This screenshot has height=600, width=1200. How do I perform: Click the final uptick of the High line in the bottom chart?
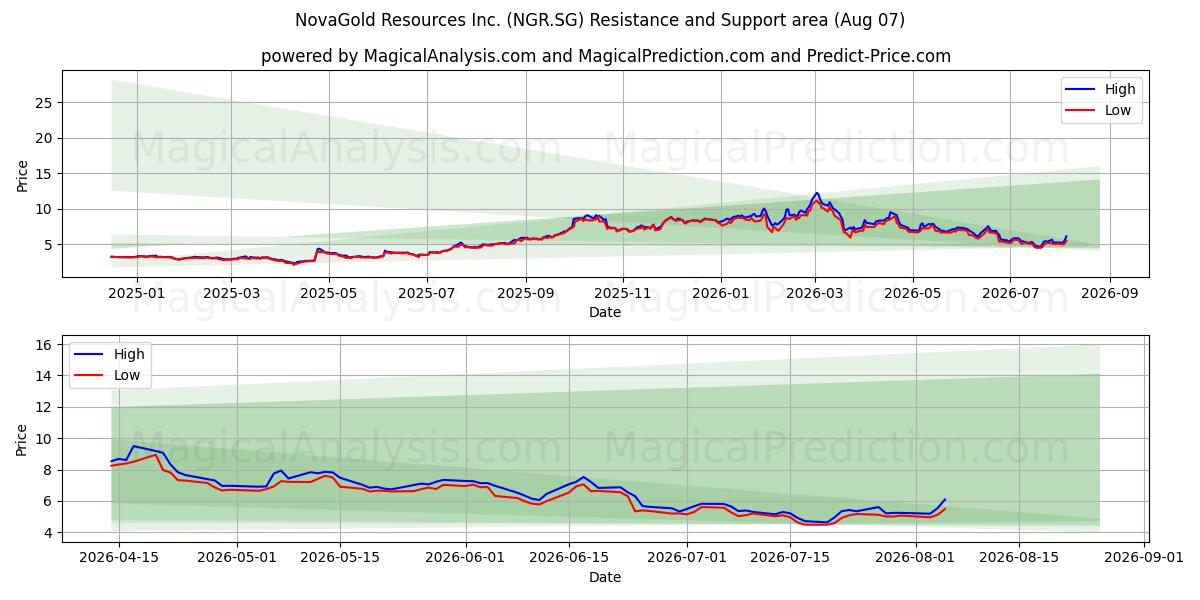pos(940,505)
